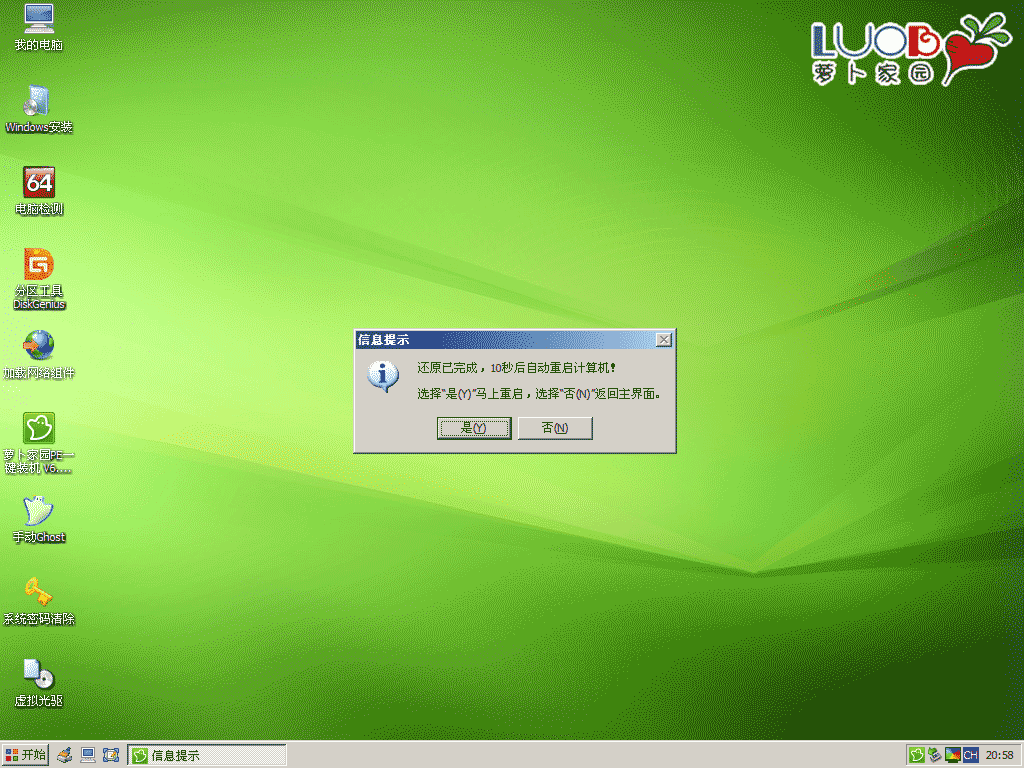Close the 信息提示 dialog
1024x768 pixels.
click(x=663, y=340)
